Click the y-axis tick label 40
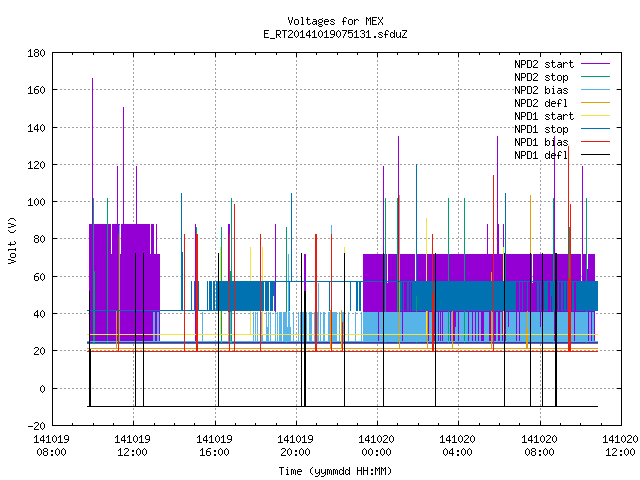 tap(39, 314)
